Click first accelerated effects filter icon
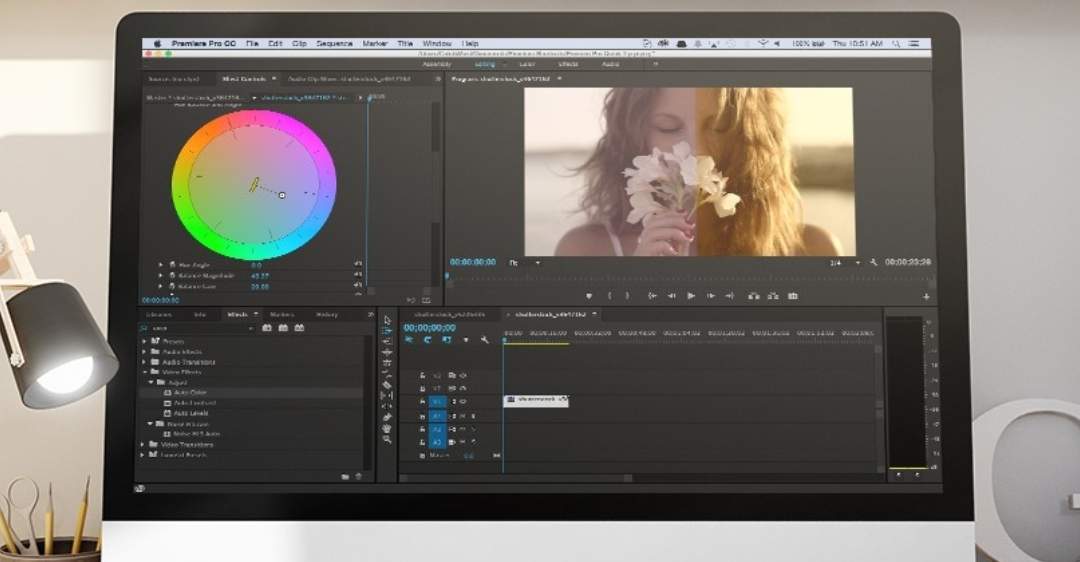 coord(267,328)
